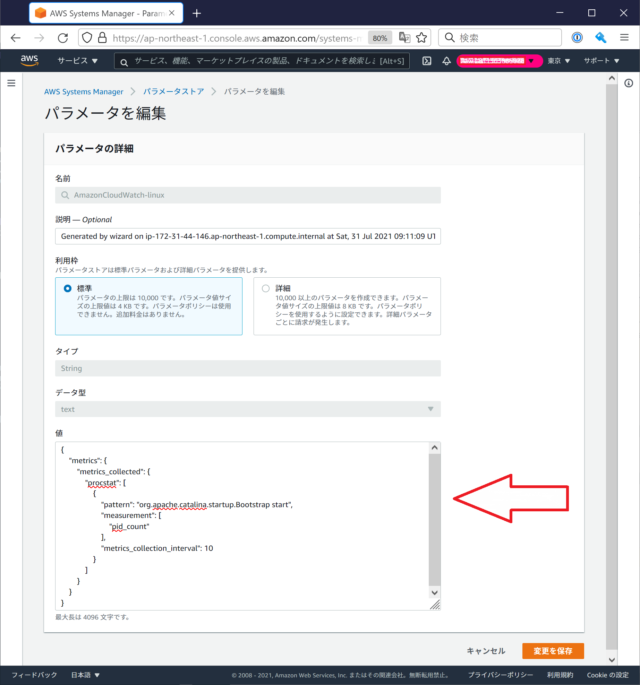Click the 変更を保存 button
Image resolution: width=640 pixels, height=685 pixels.
(553, 651)
